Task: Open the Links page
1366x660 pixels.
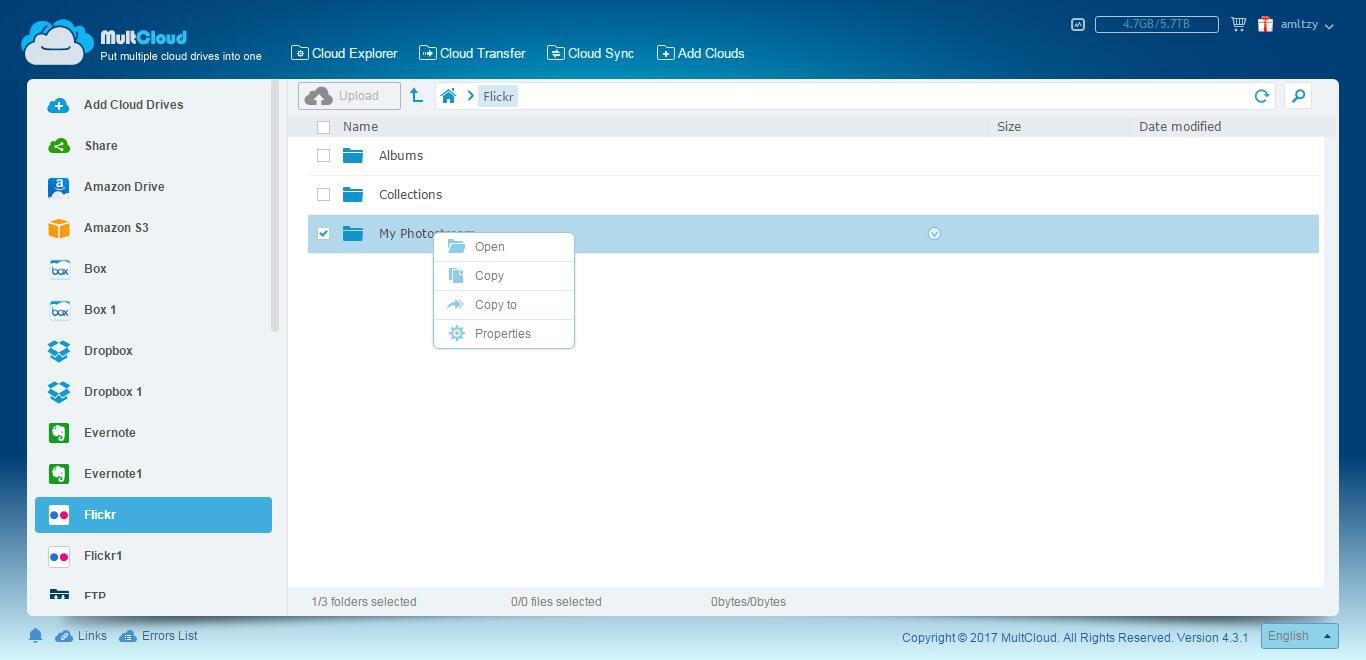Action: (x=81, y=636)
